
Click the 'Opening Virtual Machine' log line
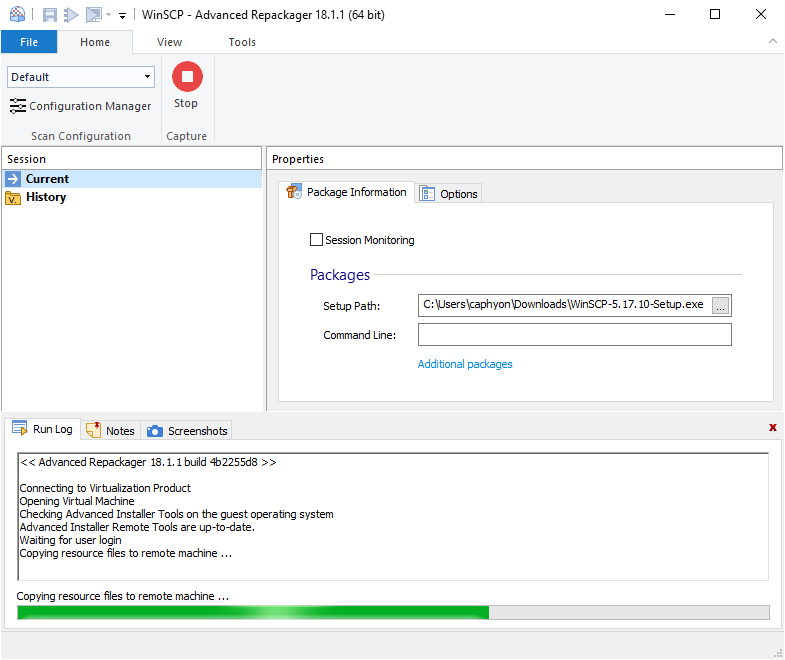pos(77,501)
